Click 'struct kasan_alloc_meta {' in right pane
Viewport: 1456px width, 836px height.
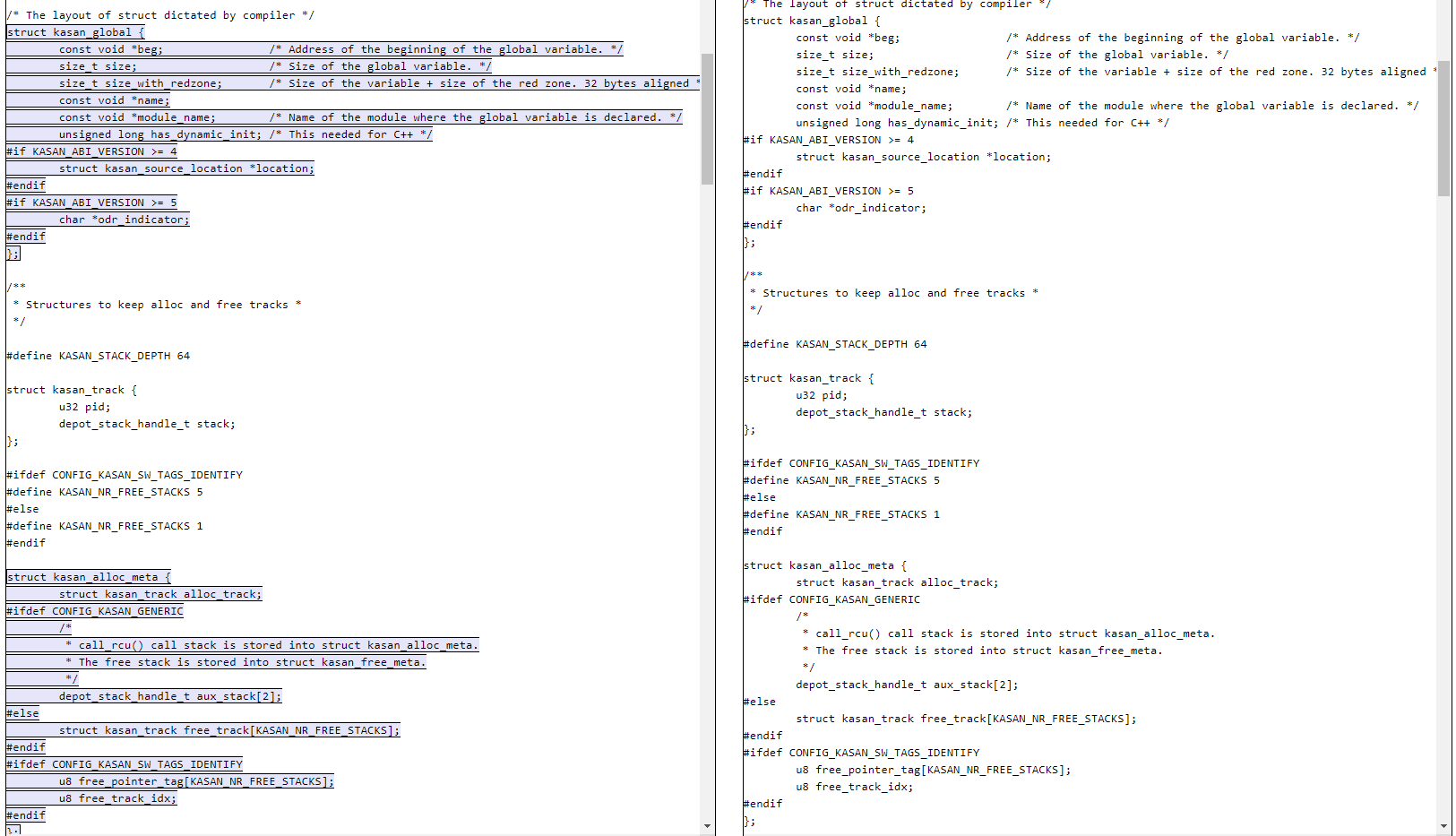pyautogui.click(x=825, y=565)
